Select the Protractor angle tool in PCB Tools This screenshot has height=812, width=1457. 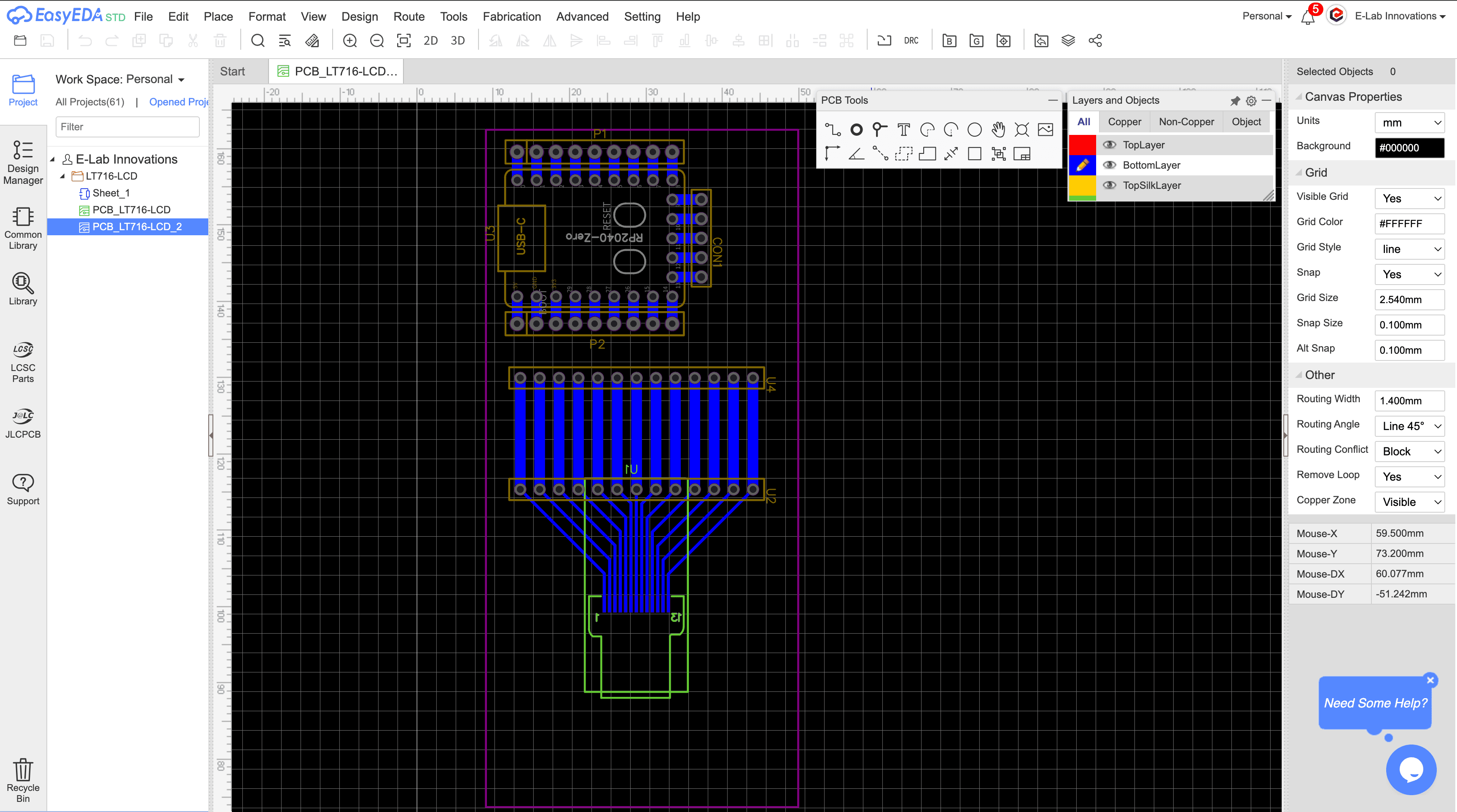point(856,153)
